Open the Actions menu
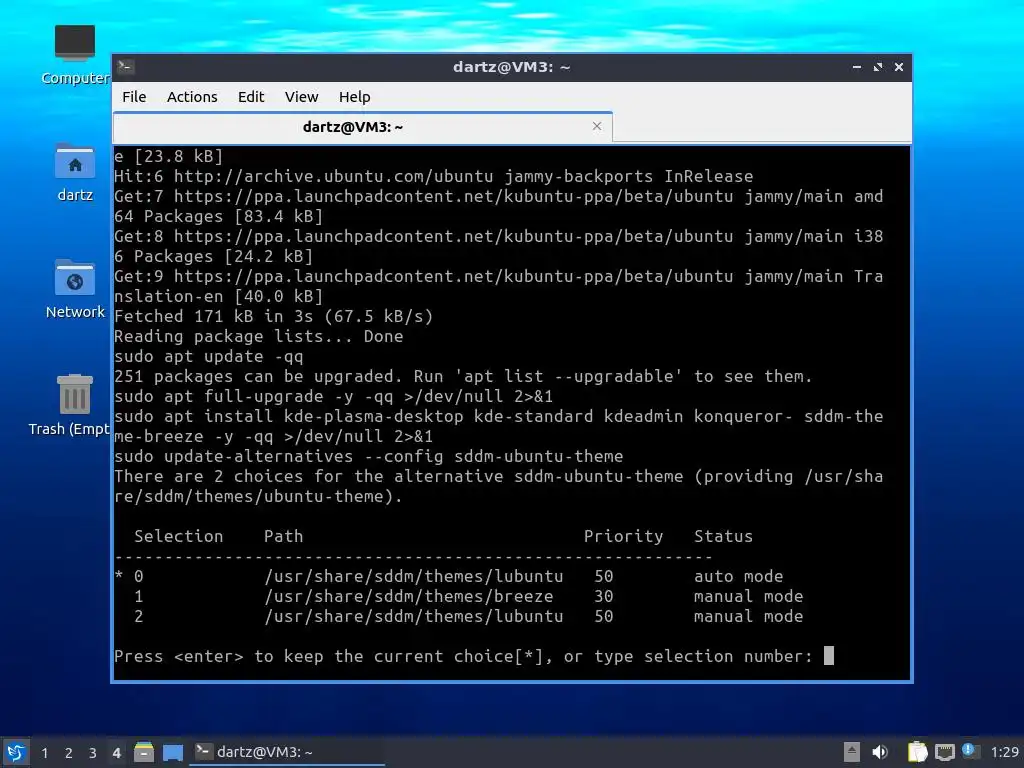 (x=192, y=97)
